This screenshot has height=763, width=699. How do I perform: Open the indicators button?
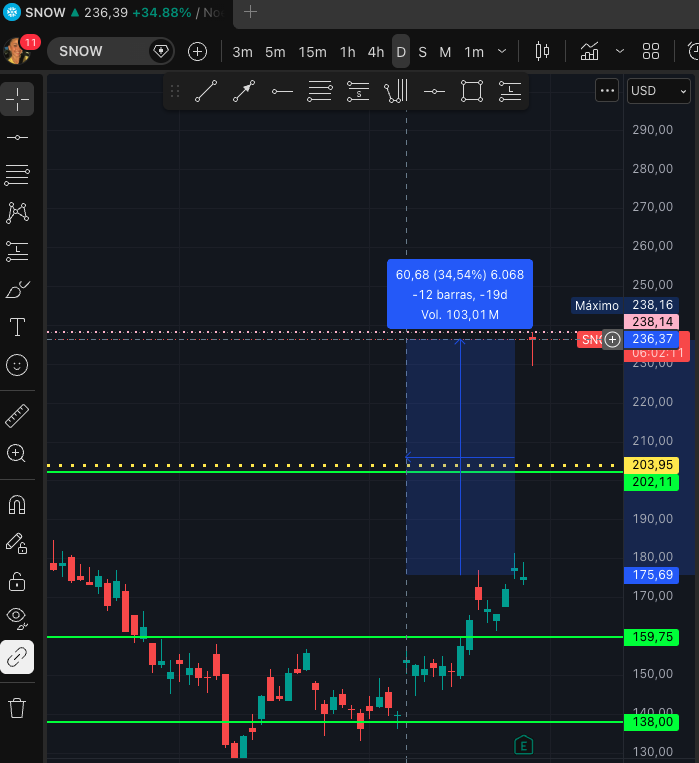click(589, 51)
